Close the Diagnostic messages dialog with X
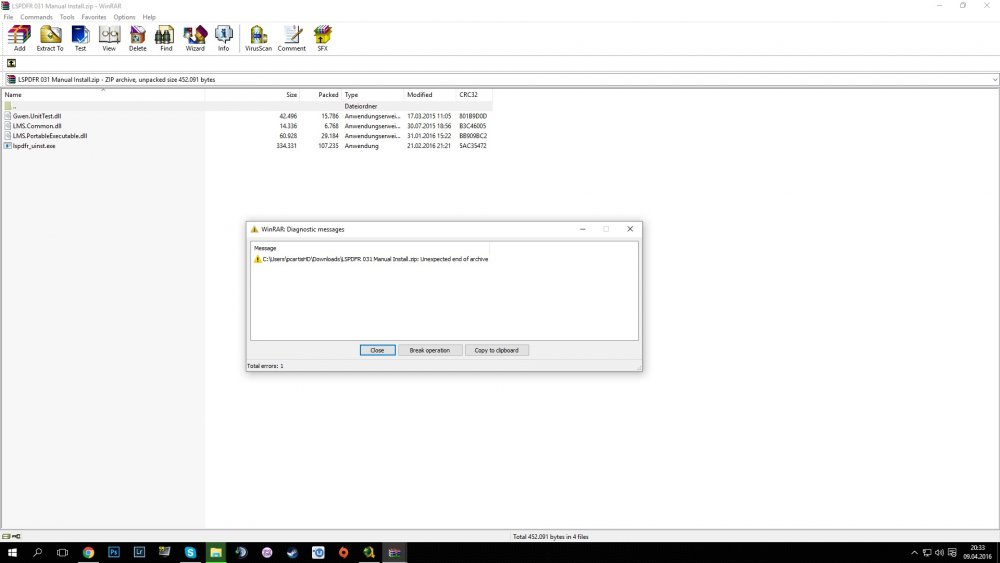Screen dimensions: 1000x563 point(630,229)
